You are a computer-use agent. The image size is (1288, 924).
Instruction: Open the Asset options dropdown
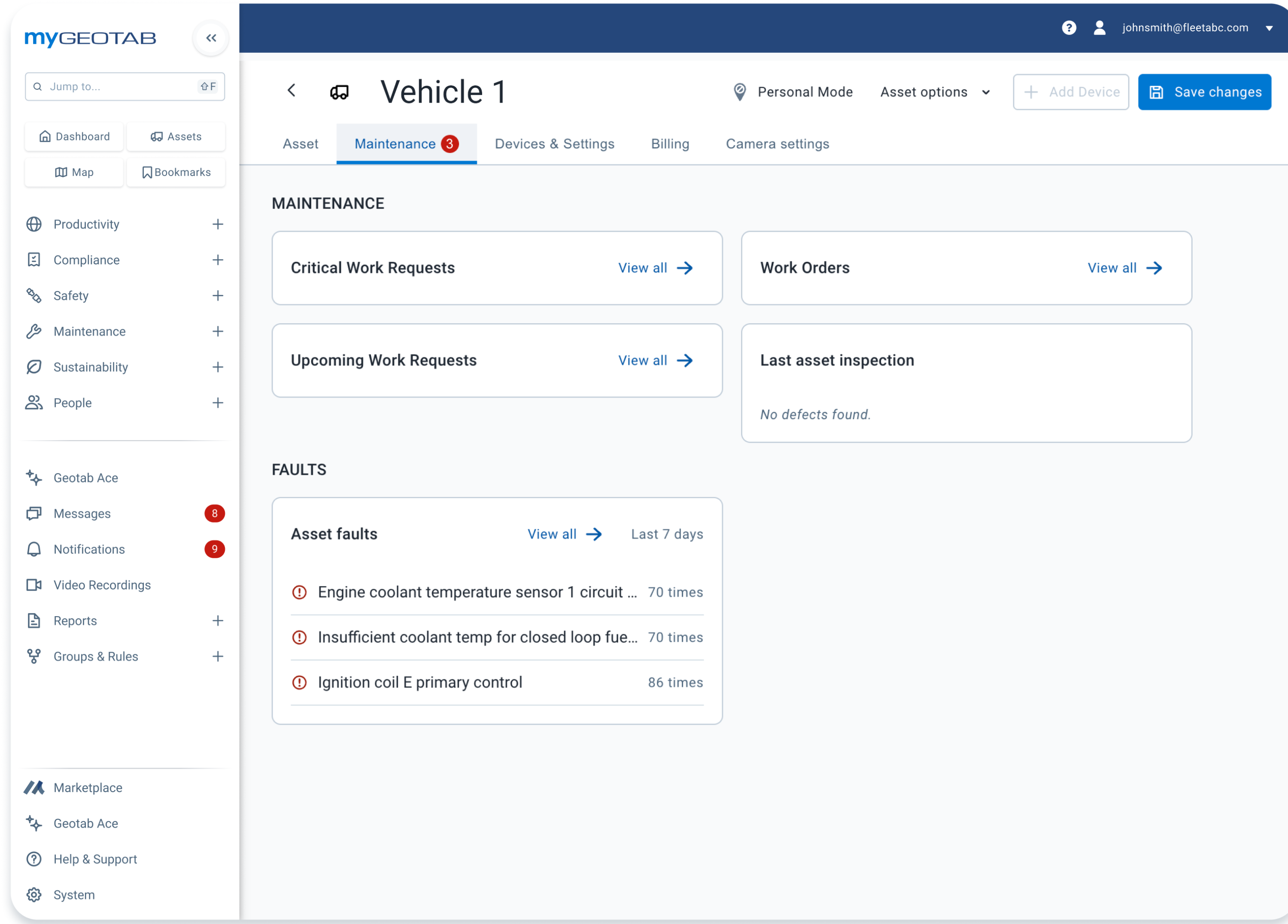[x=935, y=92]
